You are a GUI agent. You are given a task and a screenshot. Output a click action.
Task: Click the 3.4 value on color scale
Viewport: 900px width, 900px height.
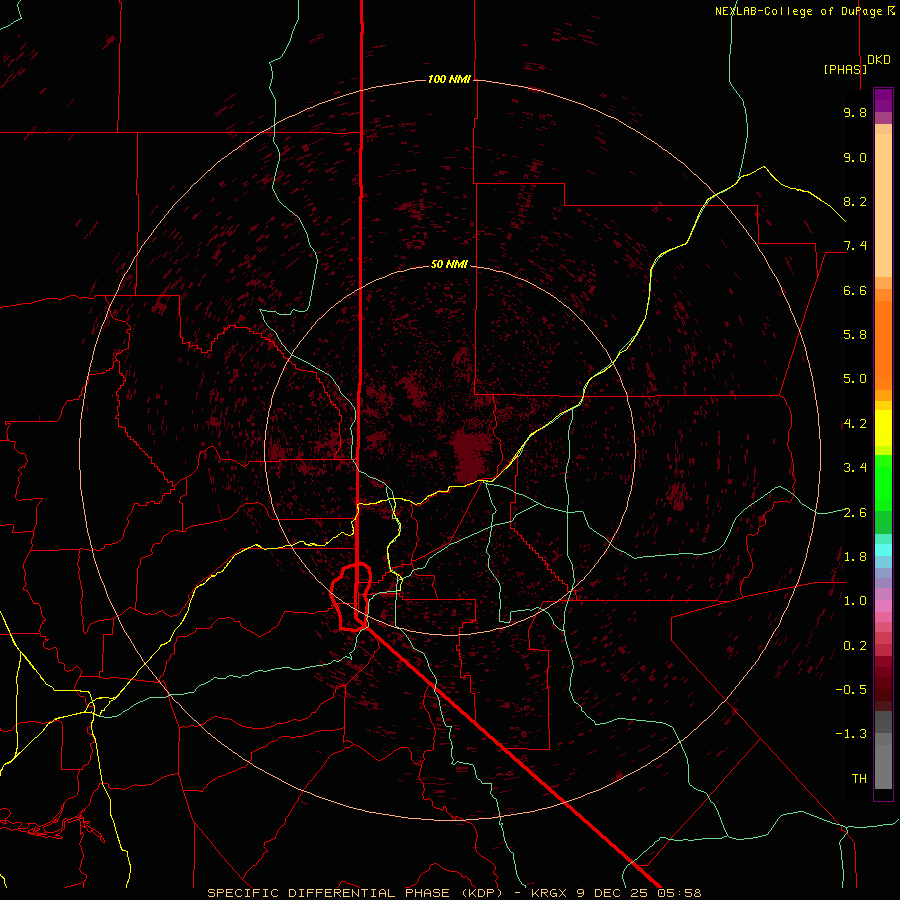pyautogui.click(x=855, y=468)
